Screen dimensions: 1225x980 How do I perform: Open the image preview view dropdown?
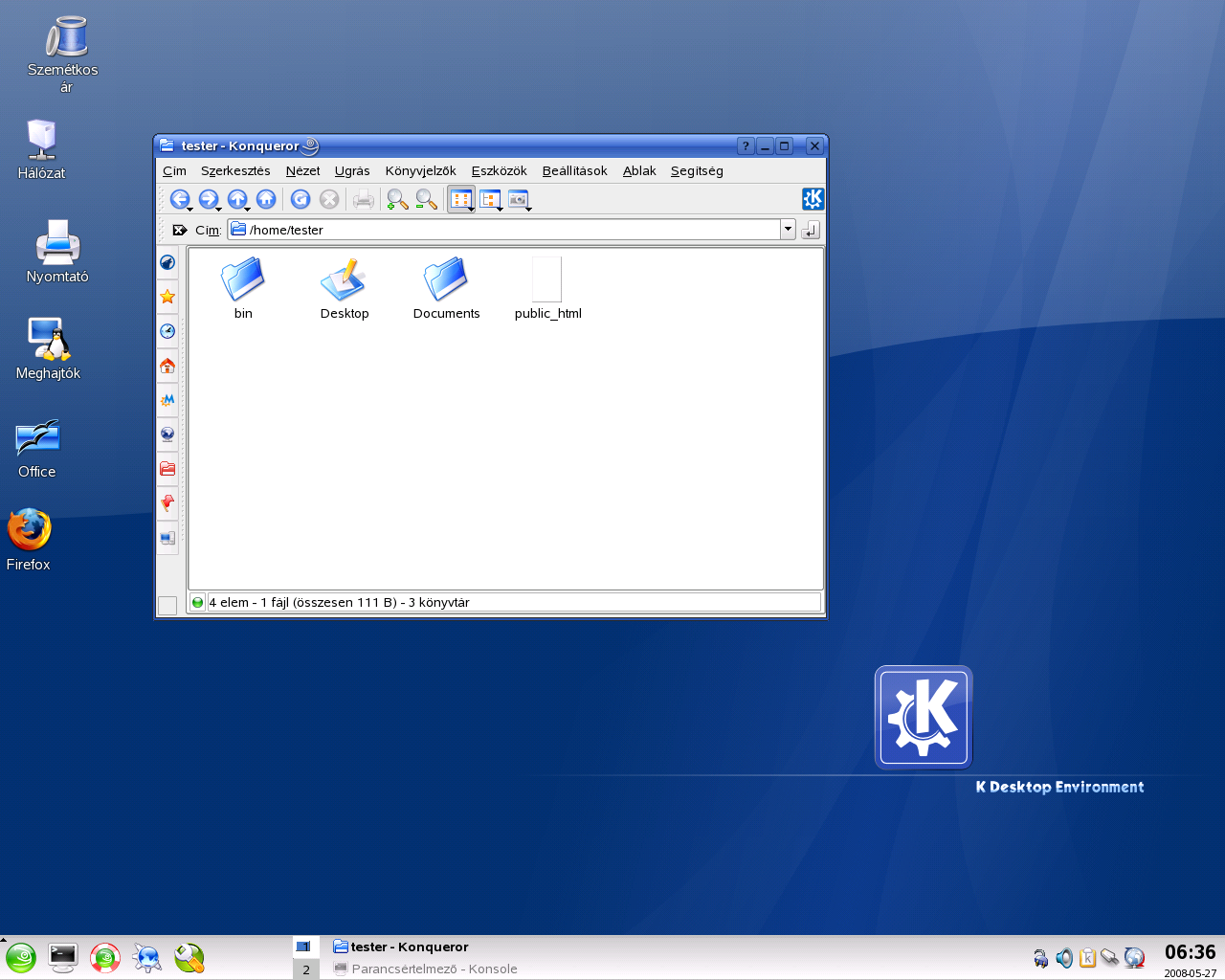click(528, 209)
